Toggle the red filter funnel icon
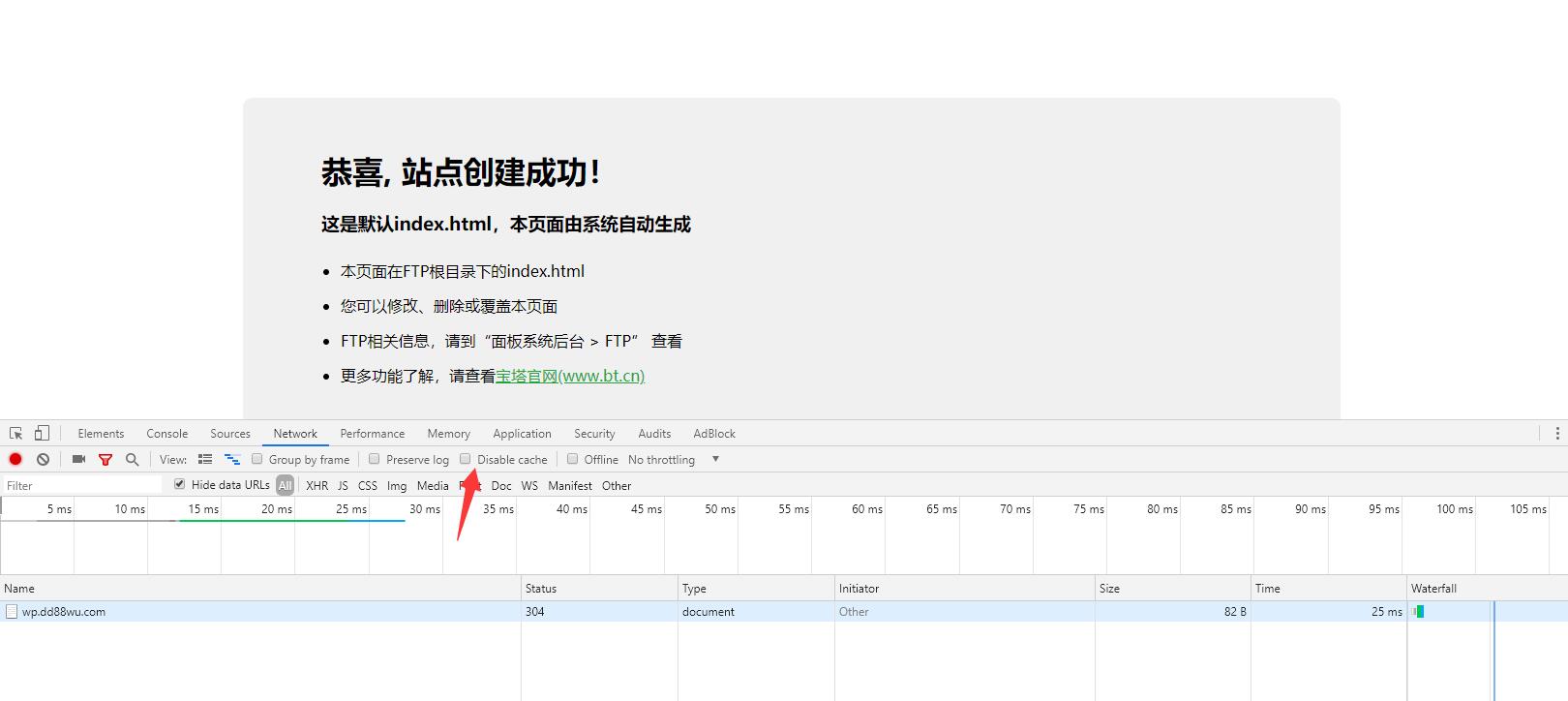 point(106,459)
